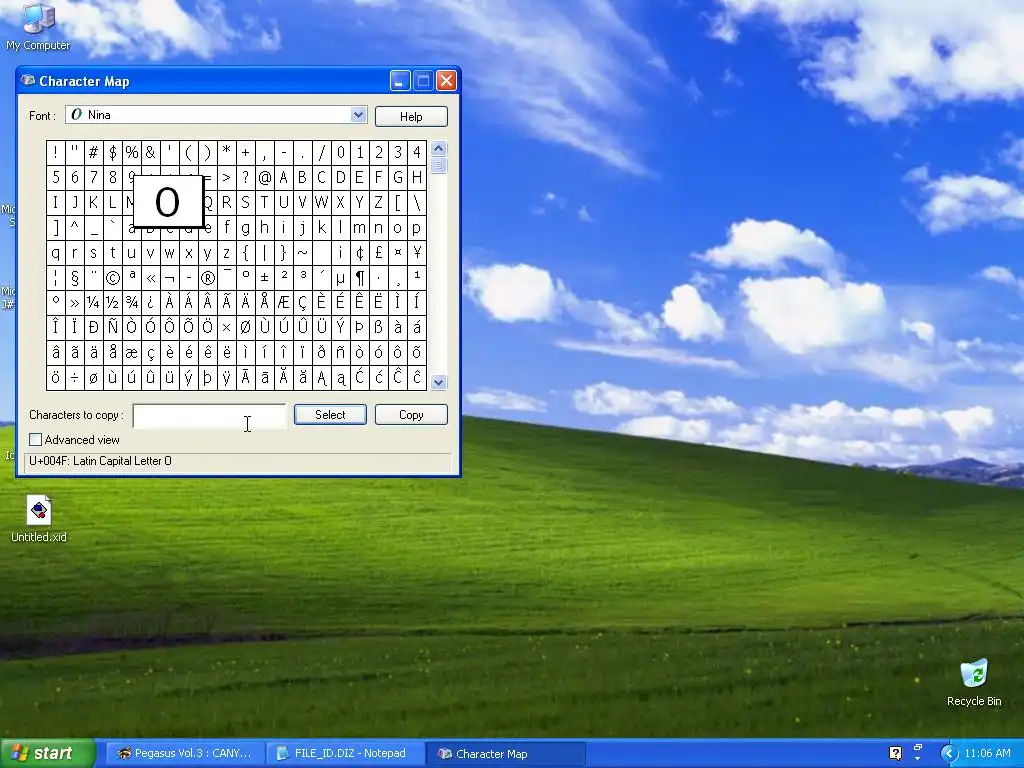1024x768 pixels.
Task: Click the character grid scroll up arrow
Action: coord(439,148)
